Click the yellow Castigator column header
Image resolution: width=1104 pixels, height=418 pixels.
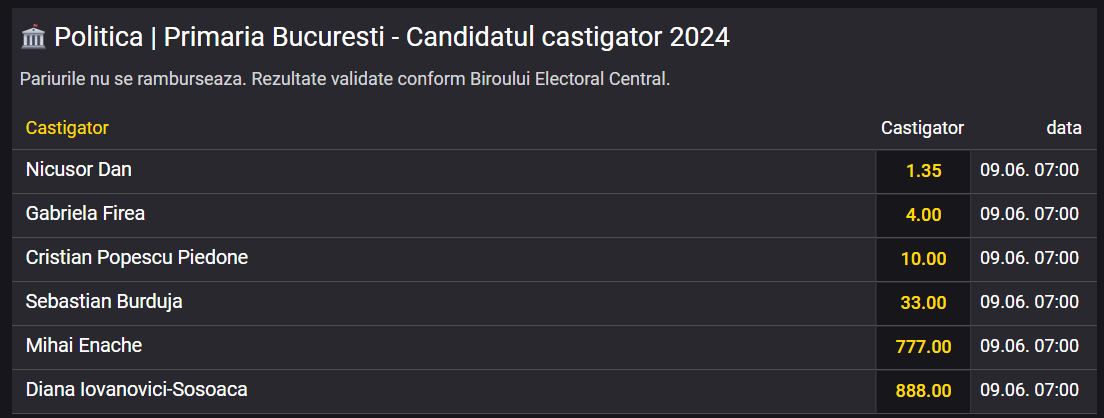tap(67, 128)
